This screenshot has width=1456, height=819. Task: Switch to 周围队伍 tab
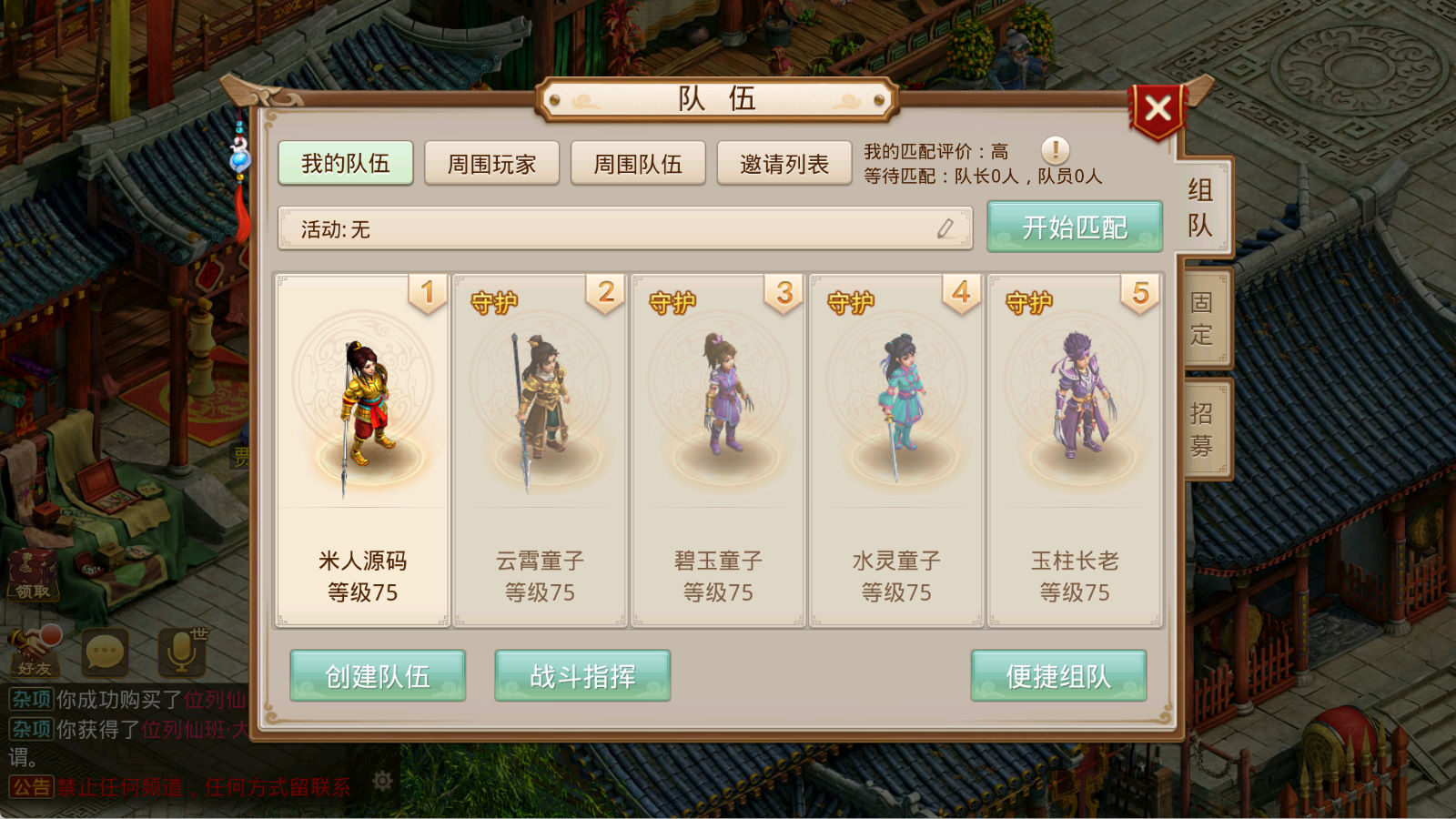pos(638,164)
